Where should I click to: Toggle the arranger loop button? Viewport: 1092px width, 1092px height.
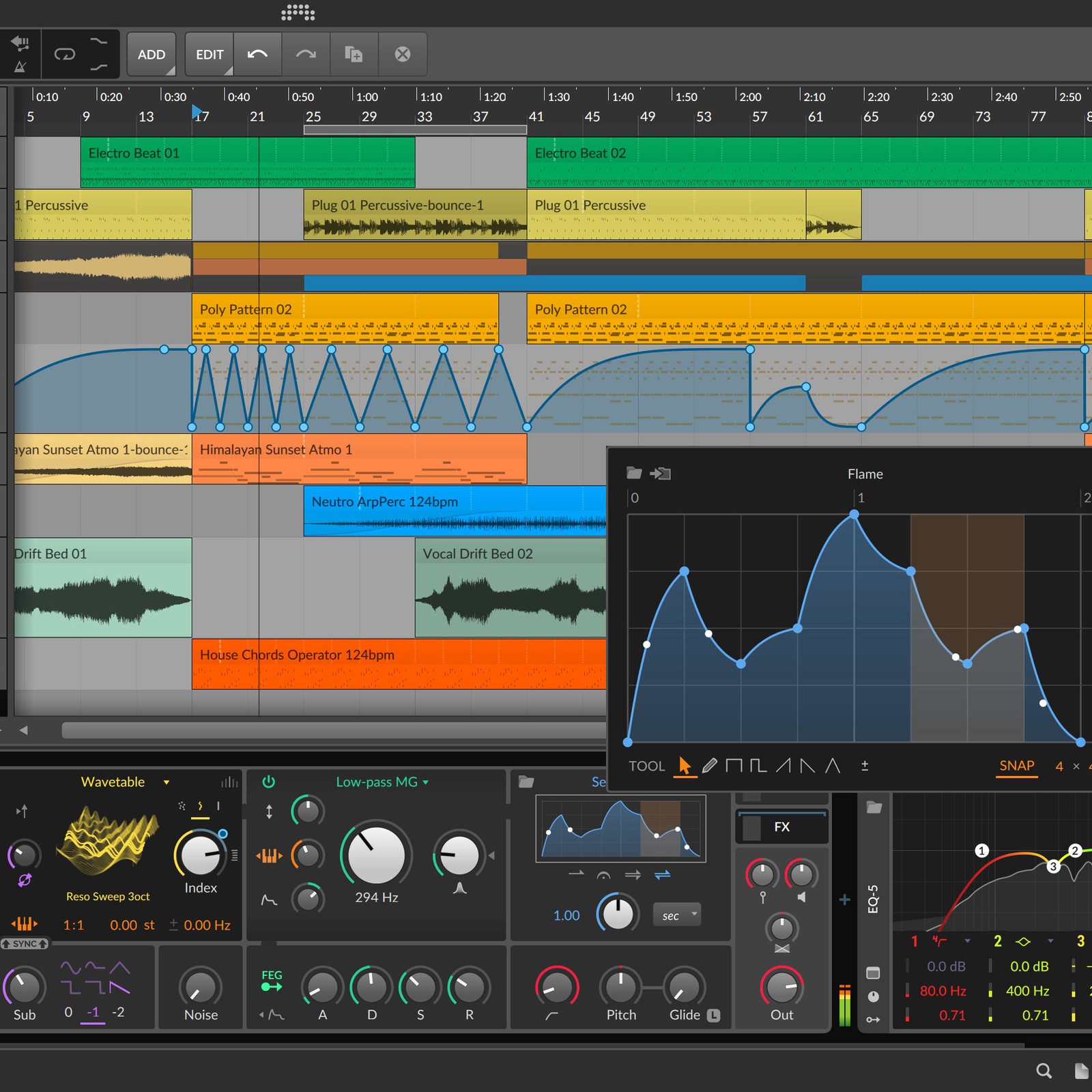coord(65,54)
